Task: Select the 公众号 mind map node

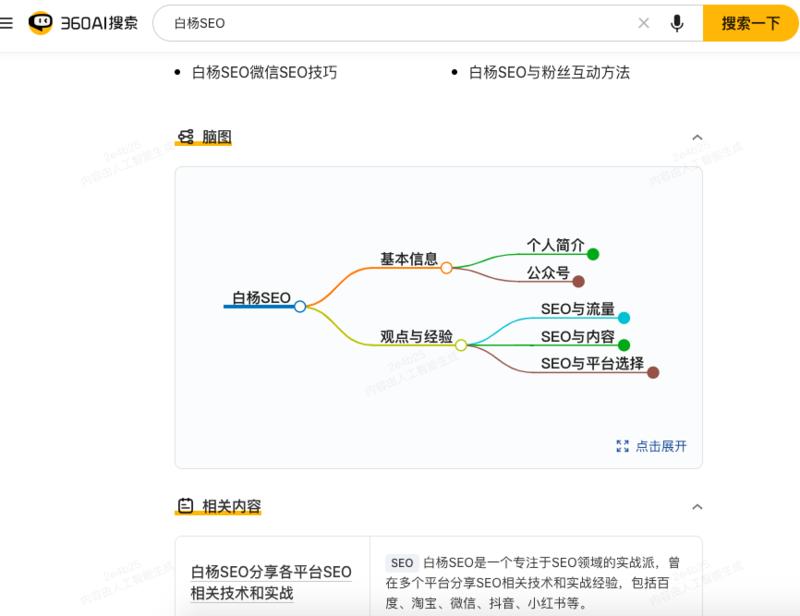Action: (x=548, y=272)
